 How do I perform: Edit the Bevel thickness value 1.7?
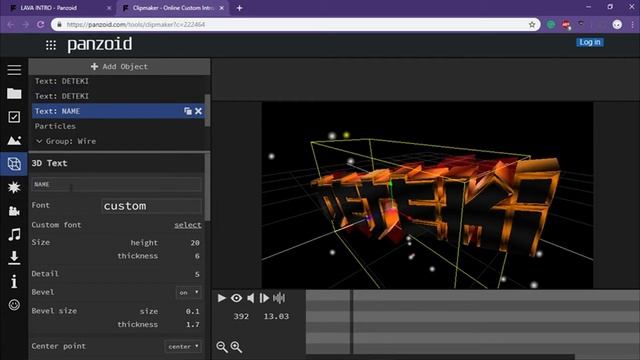click(x=192, y=325)
